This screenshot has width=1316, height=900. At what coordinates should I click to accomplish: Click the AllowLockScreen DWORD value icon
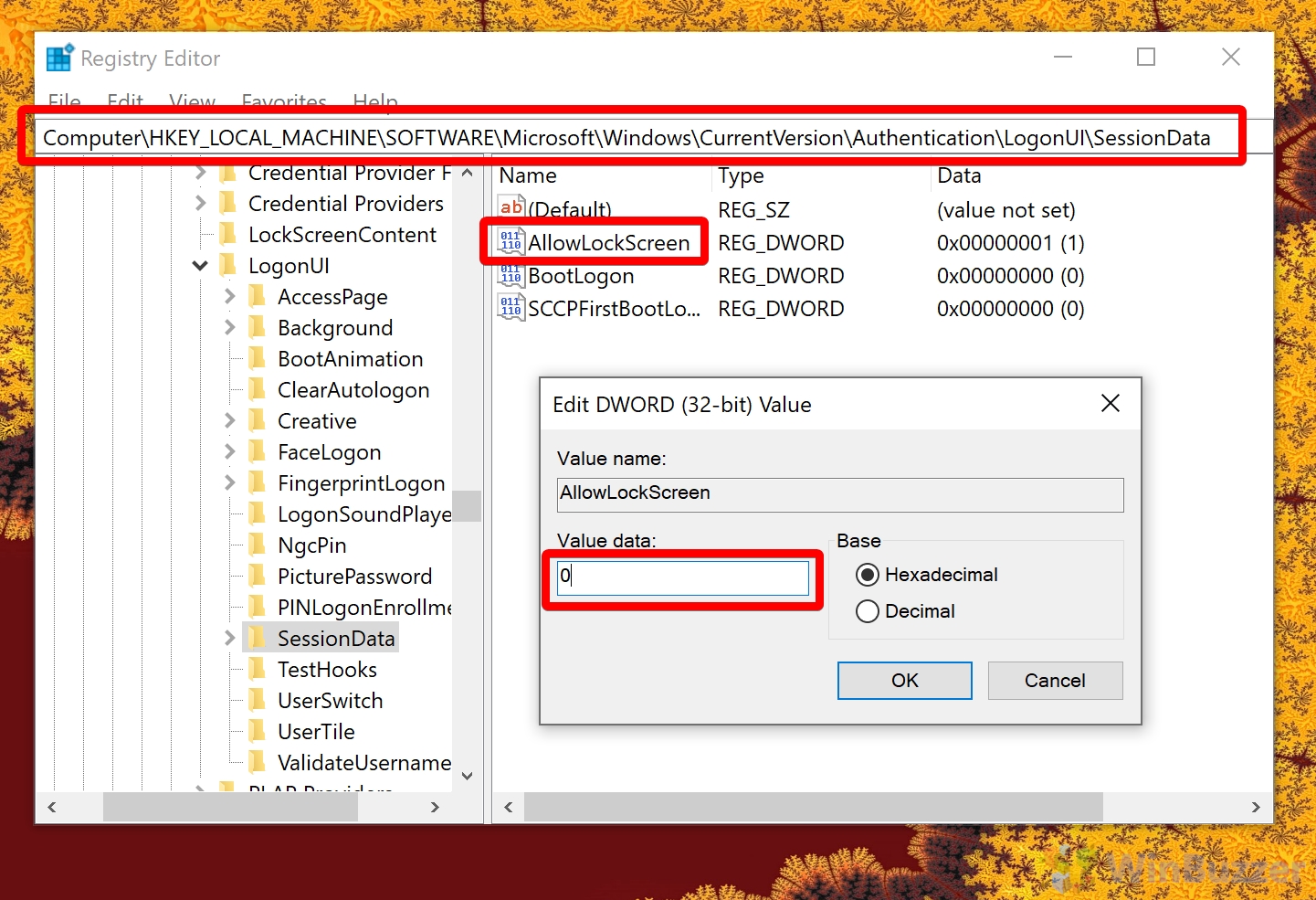[x=511, y=242]
